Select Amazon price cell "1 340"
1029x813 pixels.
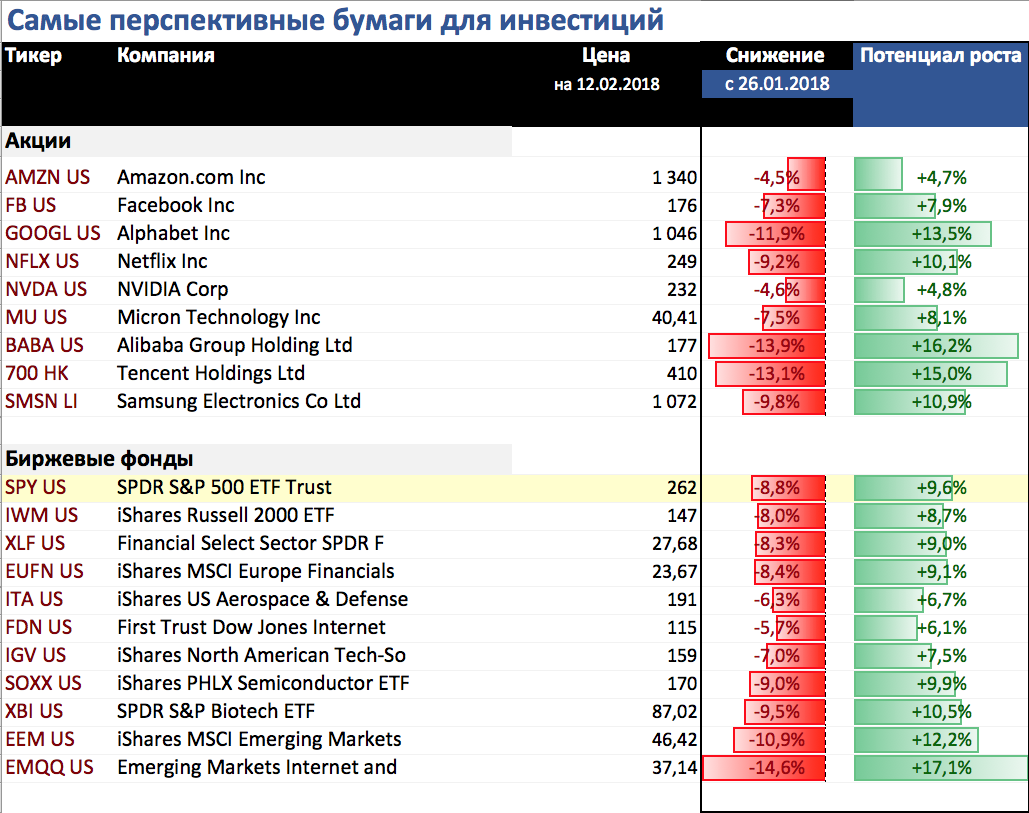675,177
